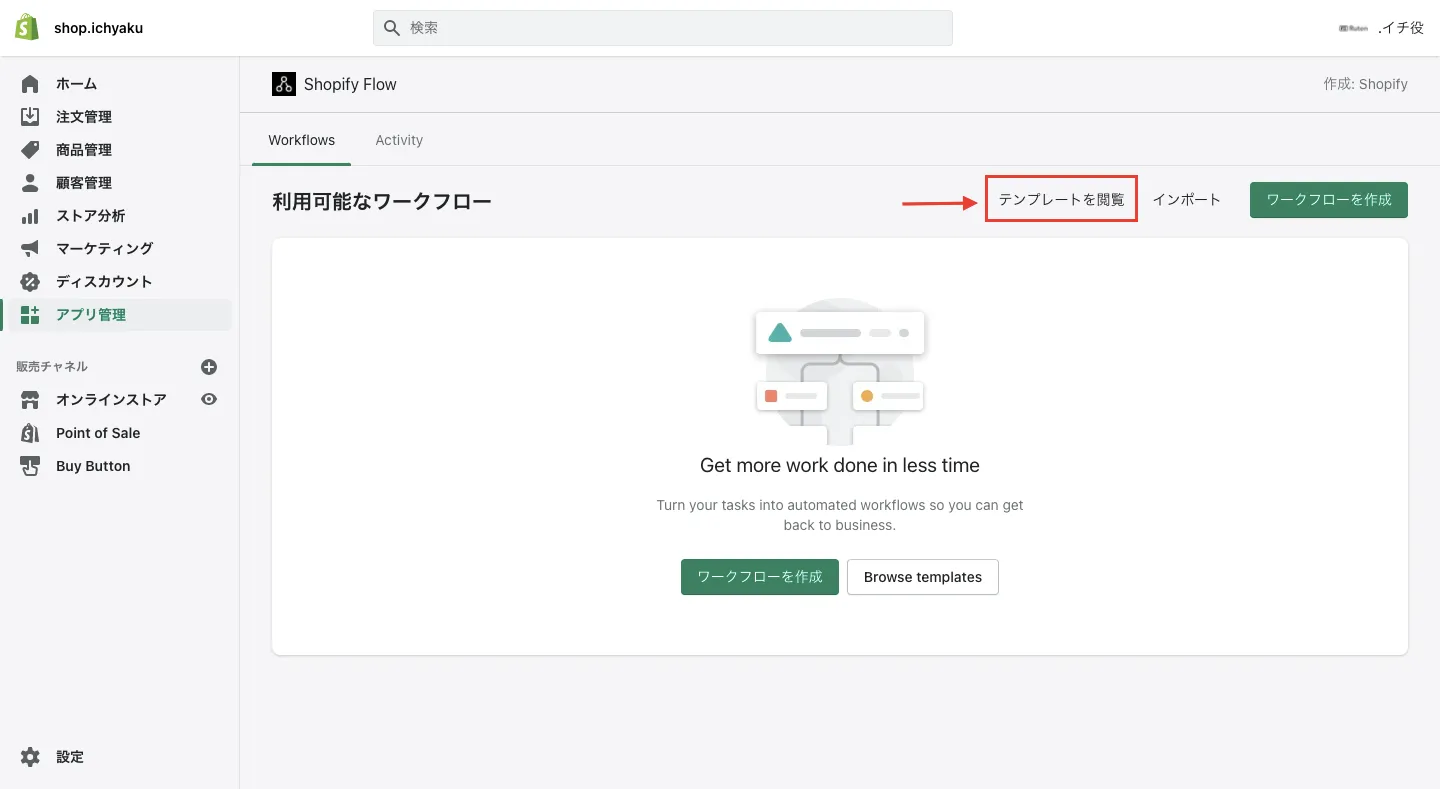
Task: Click the Browse templates button
Action: pos(923,577)
